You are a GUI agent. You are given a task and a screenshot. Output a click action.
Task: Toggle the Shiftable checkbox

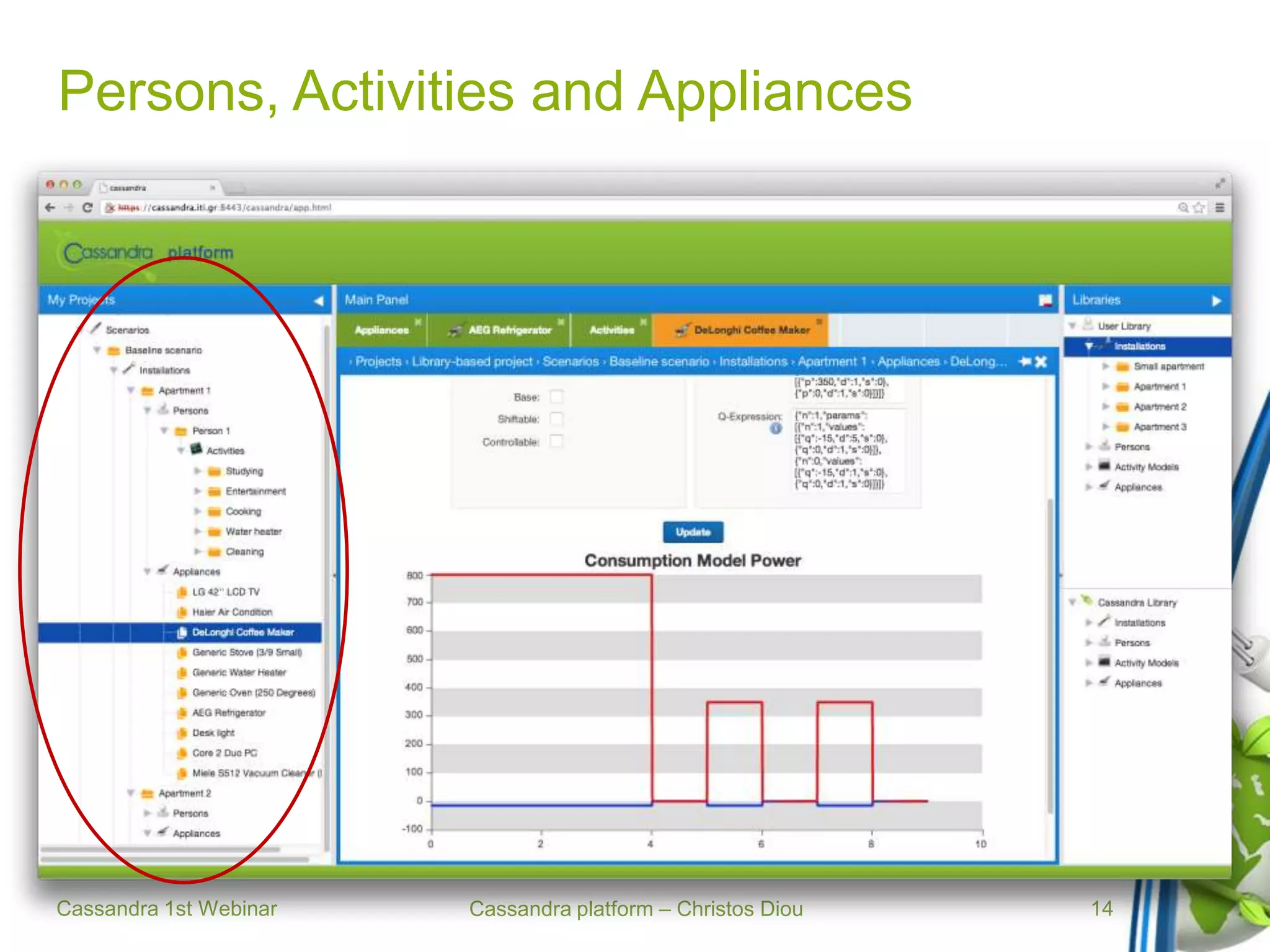(557, 419)
